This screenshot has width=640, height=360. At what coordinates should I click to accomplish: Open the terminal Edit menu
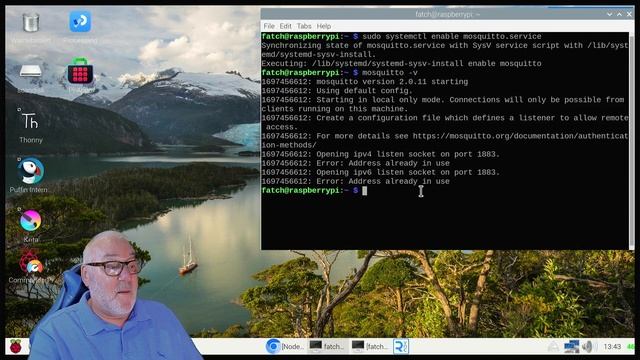pyautogui.click(x=285, y=26)
